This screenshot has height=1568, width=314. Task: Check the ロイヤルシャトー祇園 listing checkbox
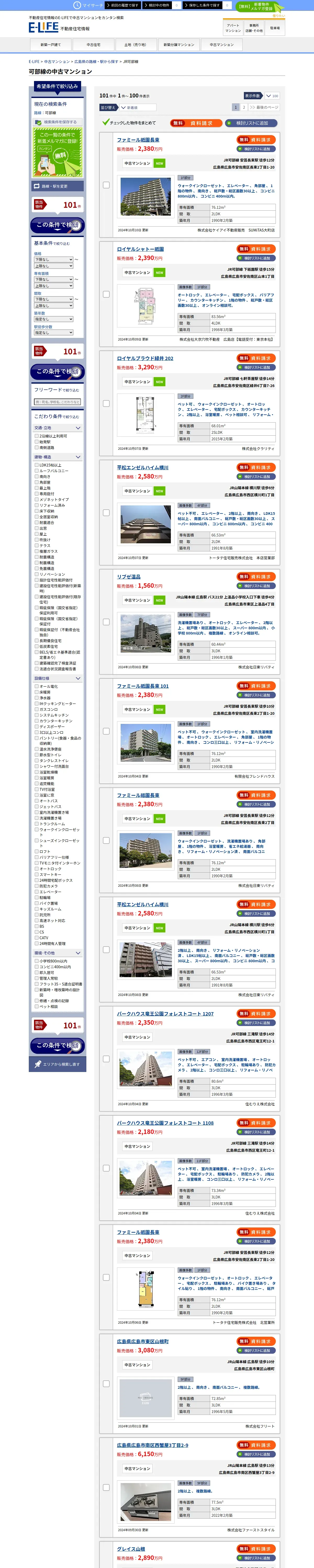[x=106, y=294]
